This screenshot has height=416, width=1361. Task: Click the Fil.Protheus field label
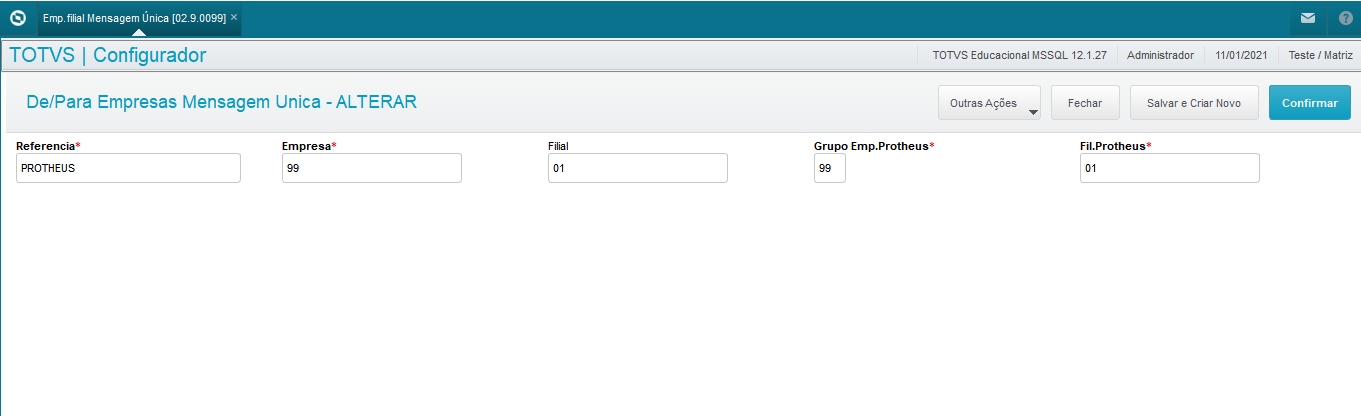tap(1115, 146)
